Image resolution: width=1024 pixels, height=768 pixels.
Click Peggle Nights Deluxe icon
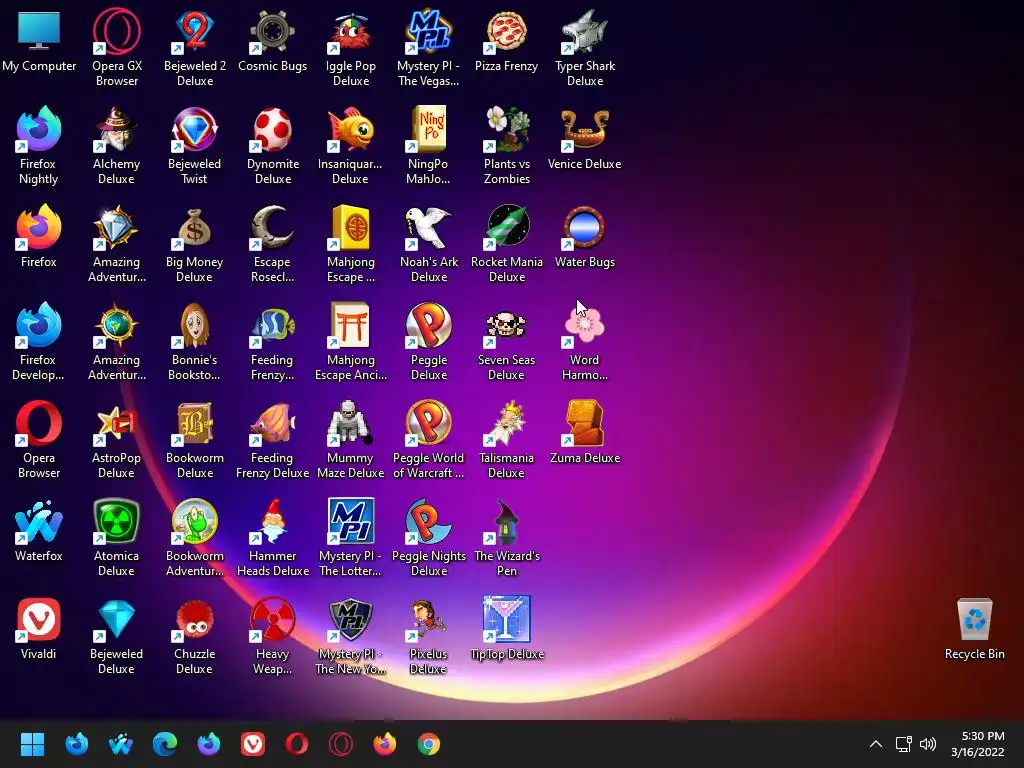(x=428, y=521)
